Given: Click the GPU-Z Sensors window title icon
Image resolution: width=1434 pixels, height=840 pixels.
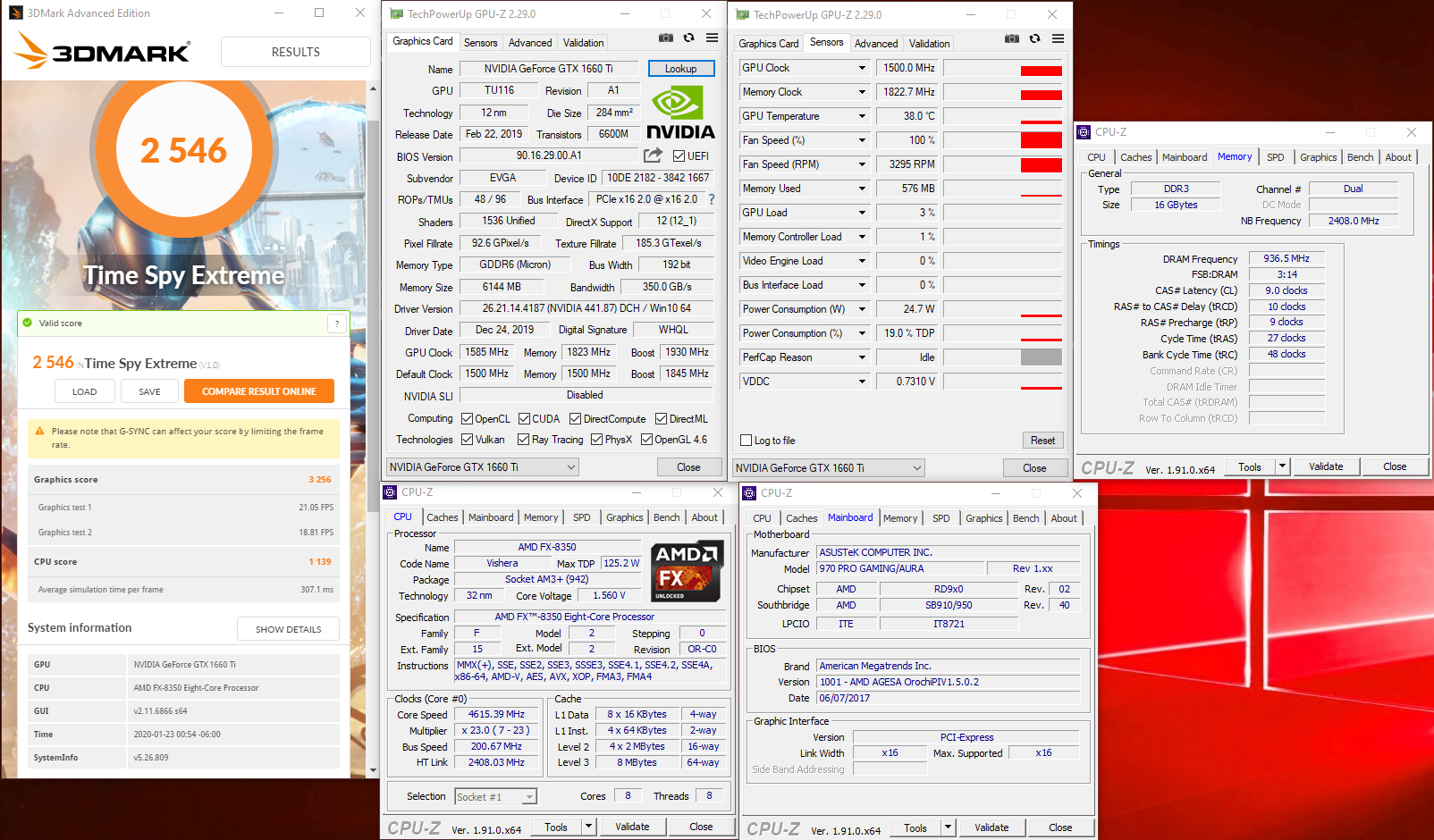Looking at the screenshot, I should click(x=742, y=14).
